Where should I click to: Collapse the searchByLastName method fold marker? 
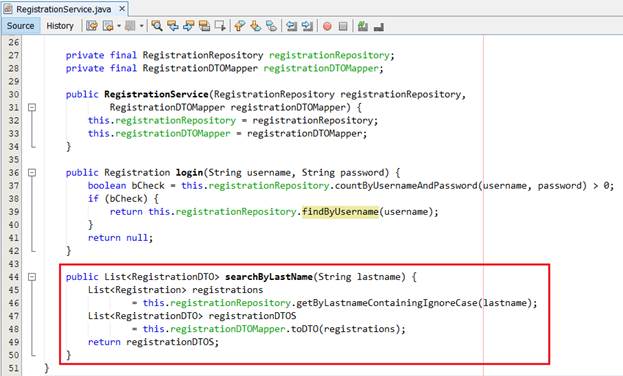click(32, 277)
